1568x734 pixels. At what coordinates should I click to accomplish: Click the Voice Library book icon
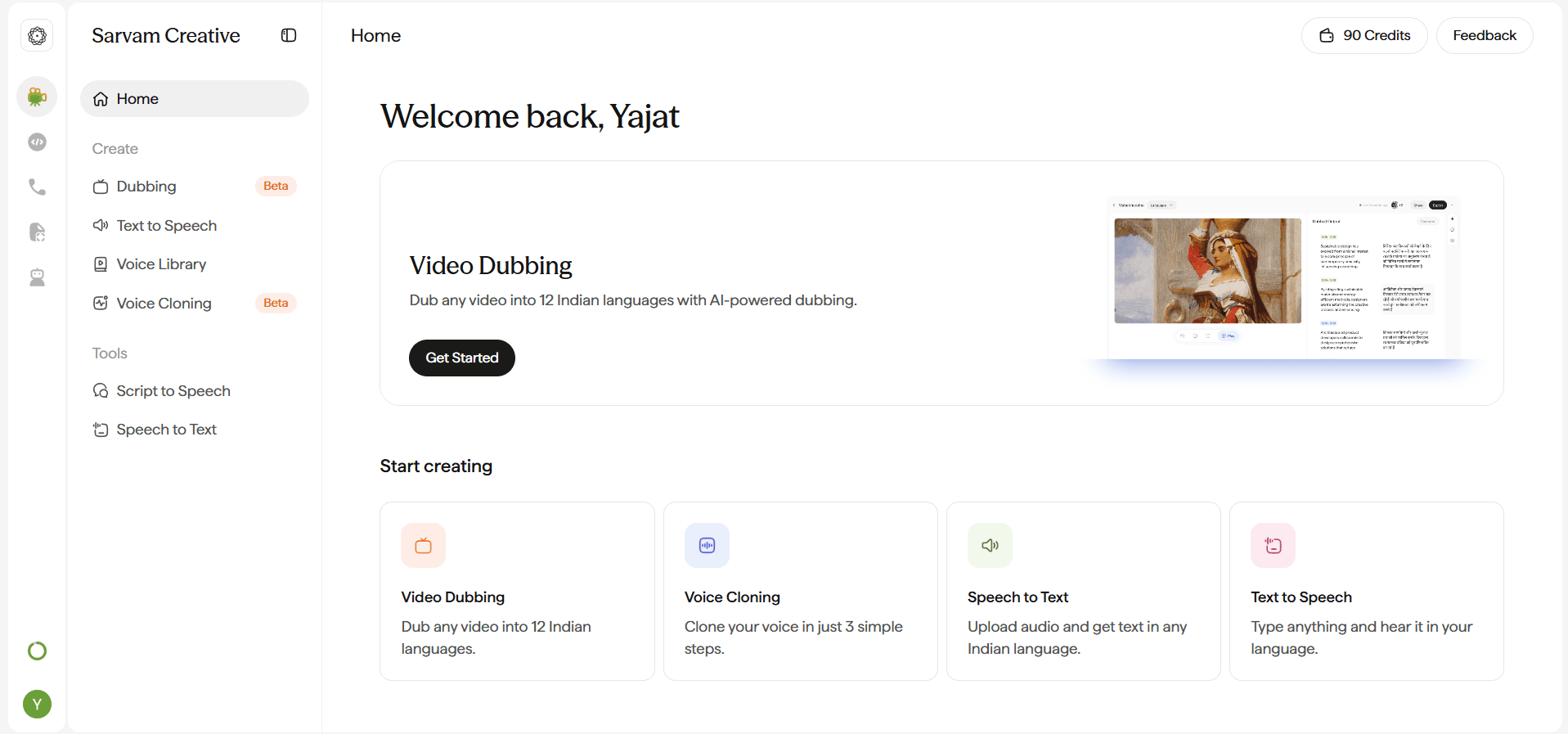[x=101, y=264]
